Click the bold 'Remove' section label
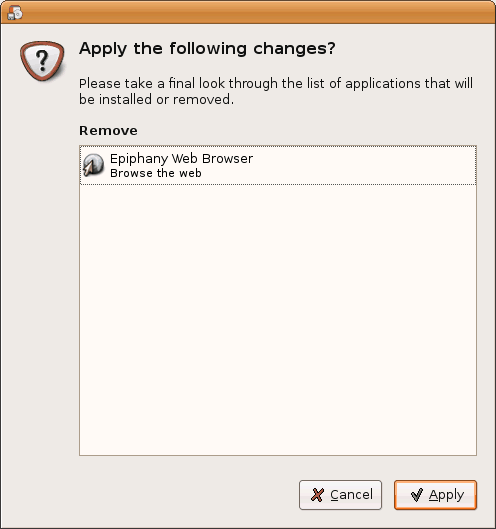Viewport: 496px width, 529px height. pyautogui.click(x=108, y=131)
